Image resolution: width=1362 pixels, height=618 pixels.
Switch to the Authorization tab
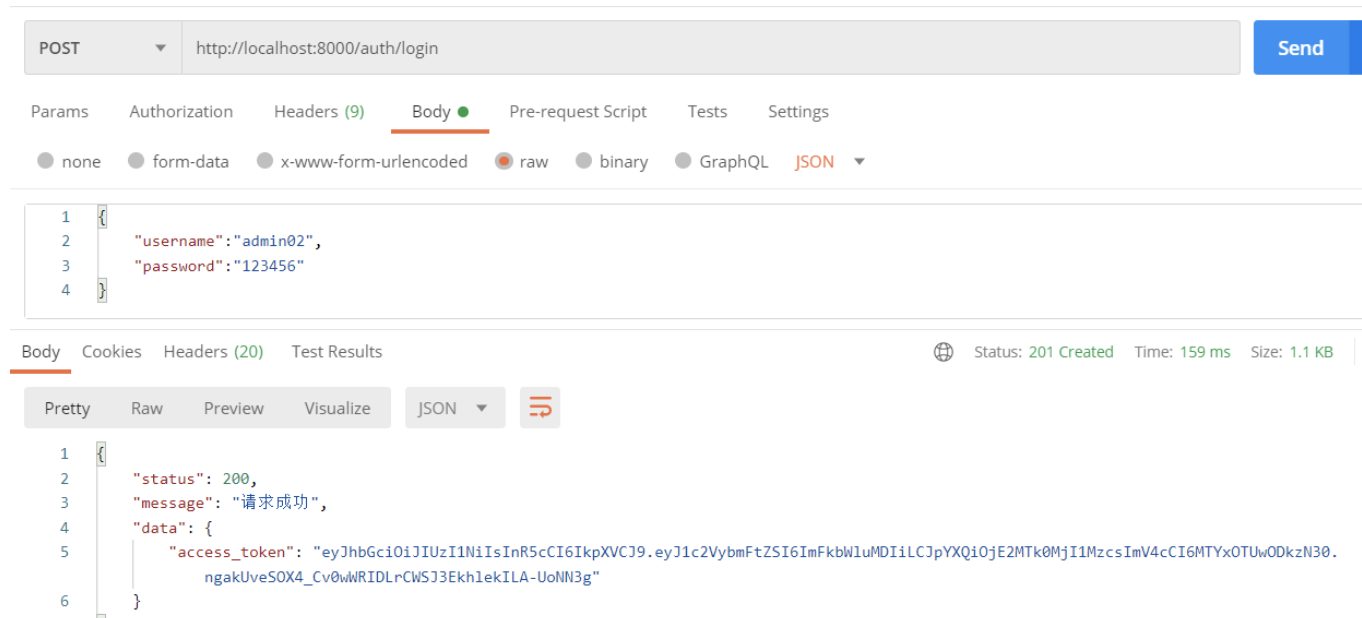click(x=181, y=111)
